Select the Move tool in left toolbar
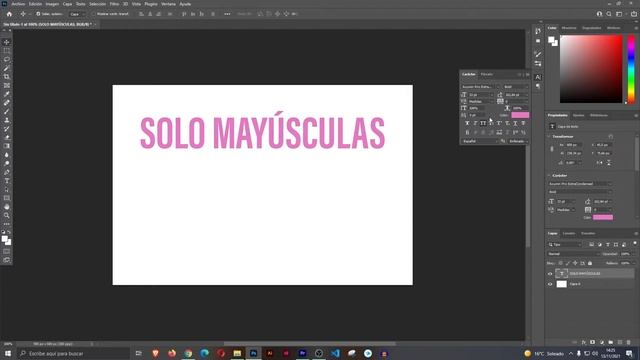The width and height of the screenshot is (640, 360). [x=7, y=42]
